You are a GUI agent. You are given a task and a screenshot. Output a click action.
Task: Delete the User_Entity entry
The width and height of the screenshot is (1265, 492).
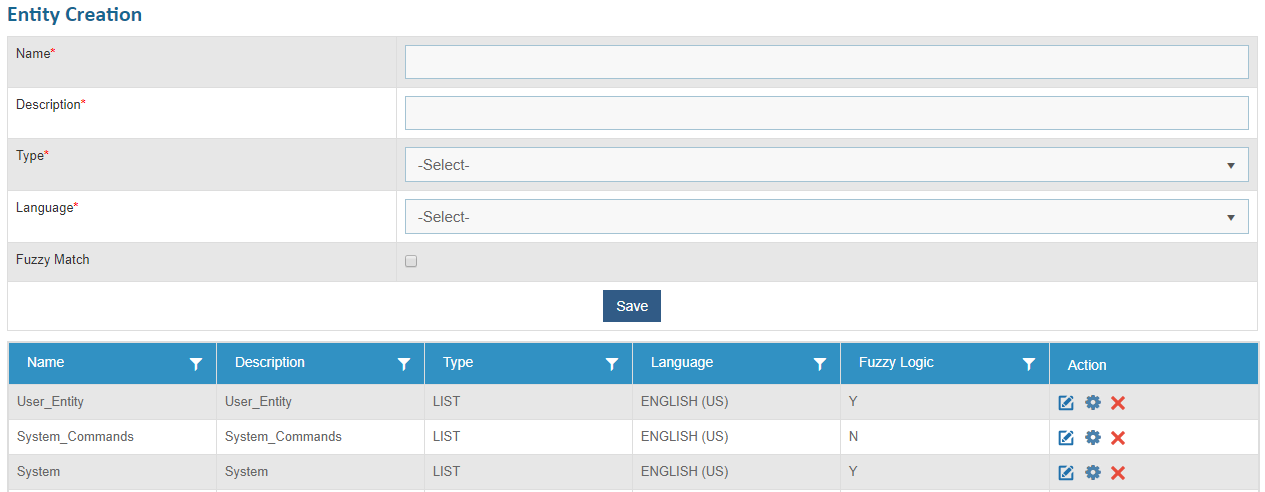(1118, 403)
